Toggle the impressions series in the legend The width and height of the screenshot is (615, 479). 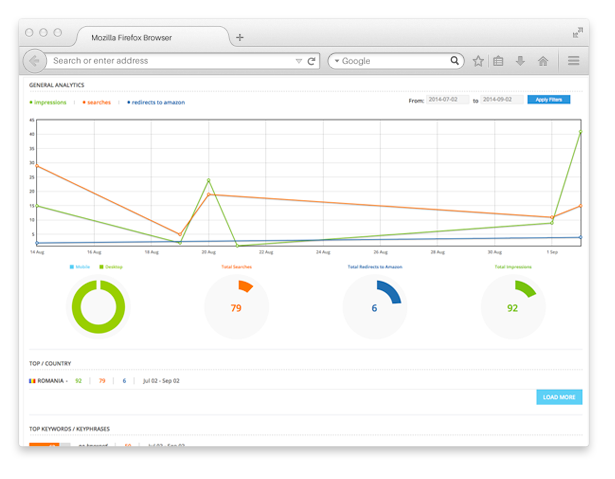[x=48, y=102]
